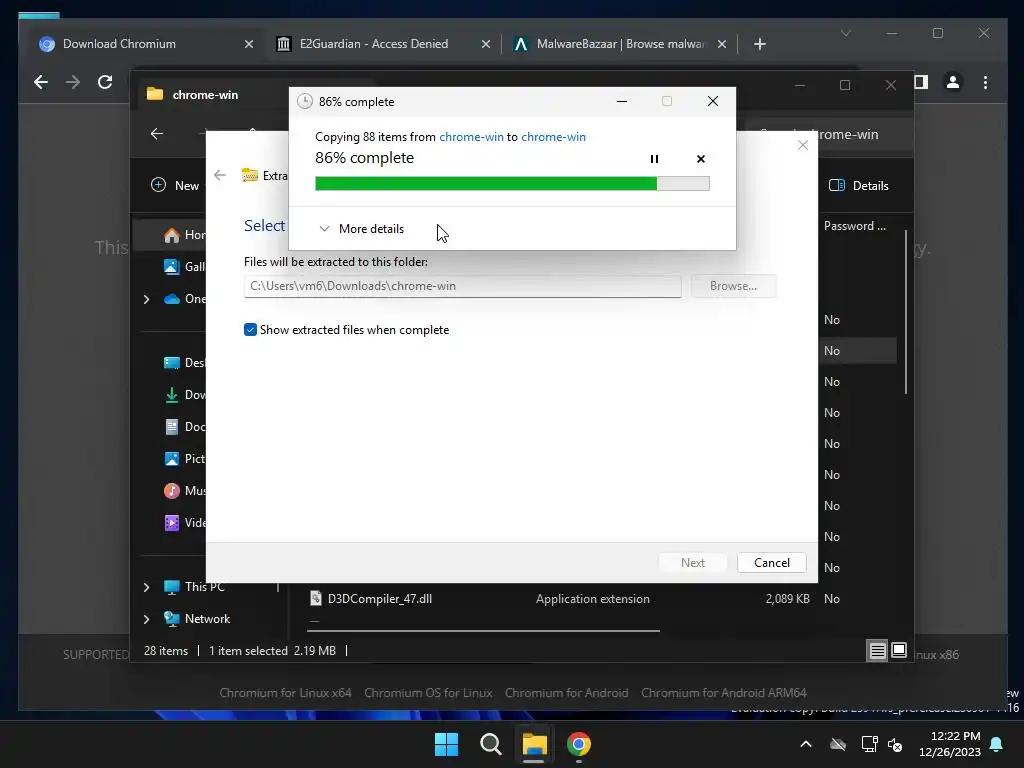Open the Downloads sidebar folder
The height and width of the screenshot is (768, 1024).
[x=185, y=394]
